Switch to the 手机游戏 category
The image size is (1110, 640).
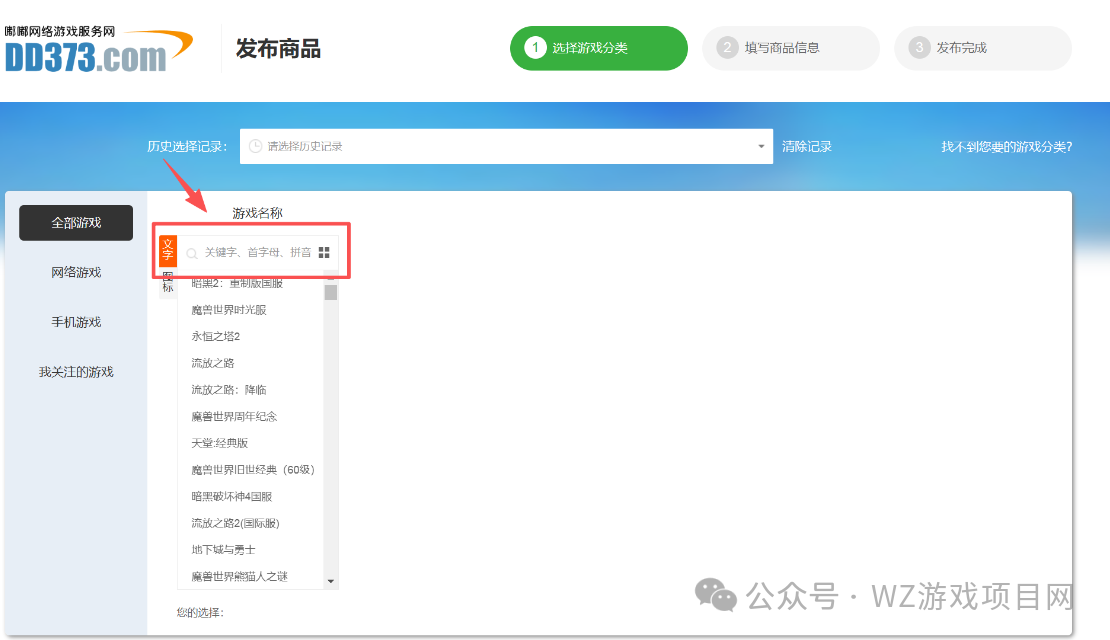point(75,322)
